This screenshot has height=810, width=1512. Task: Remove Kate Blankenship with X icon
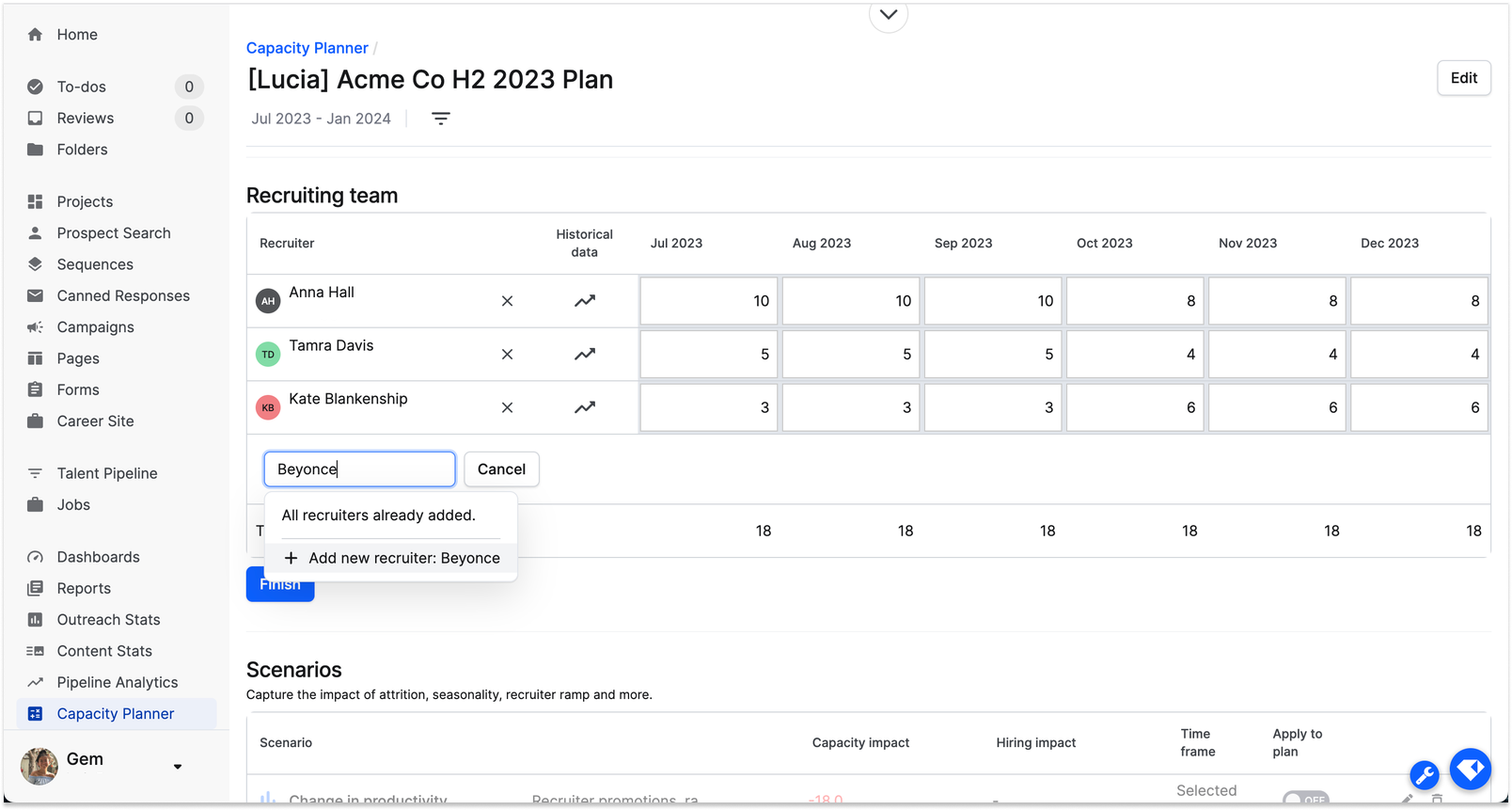click(507, 407)
